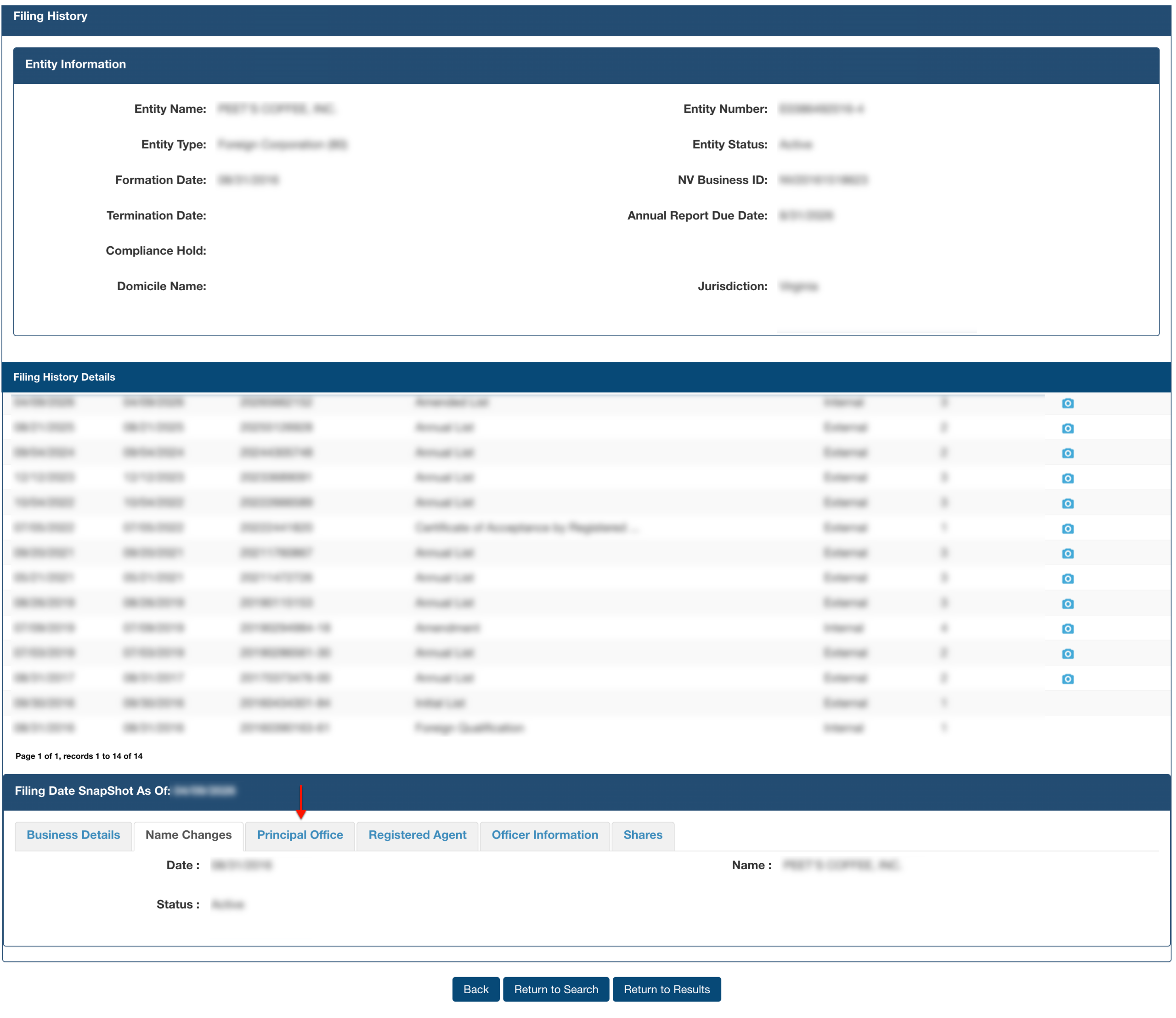
Task: Click the 'Date :' label in Name Changes
Action: point(183,865)
